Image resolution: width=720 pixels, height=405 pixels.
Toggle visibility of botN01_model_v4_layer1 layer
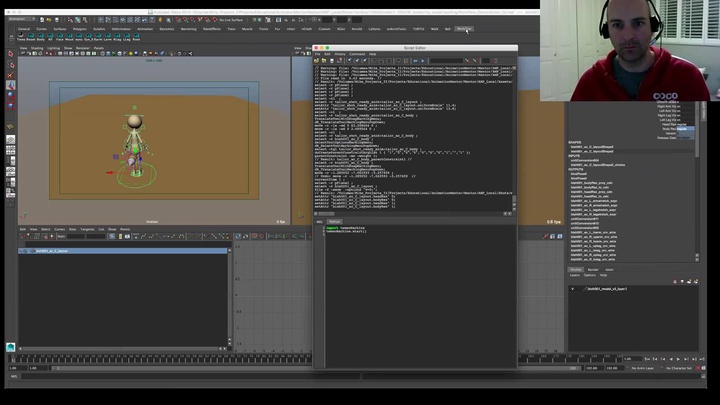[574, 289]
